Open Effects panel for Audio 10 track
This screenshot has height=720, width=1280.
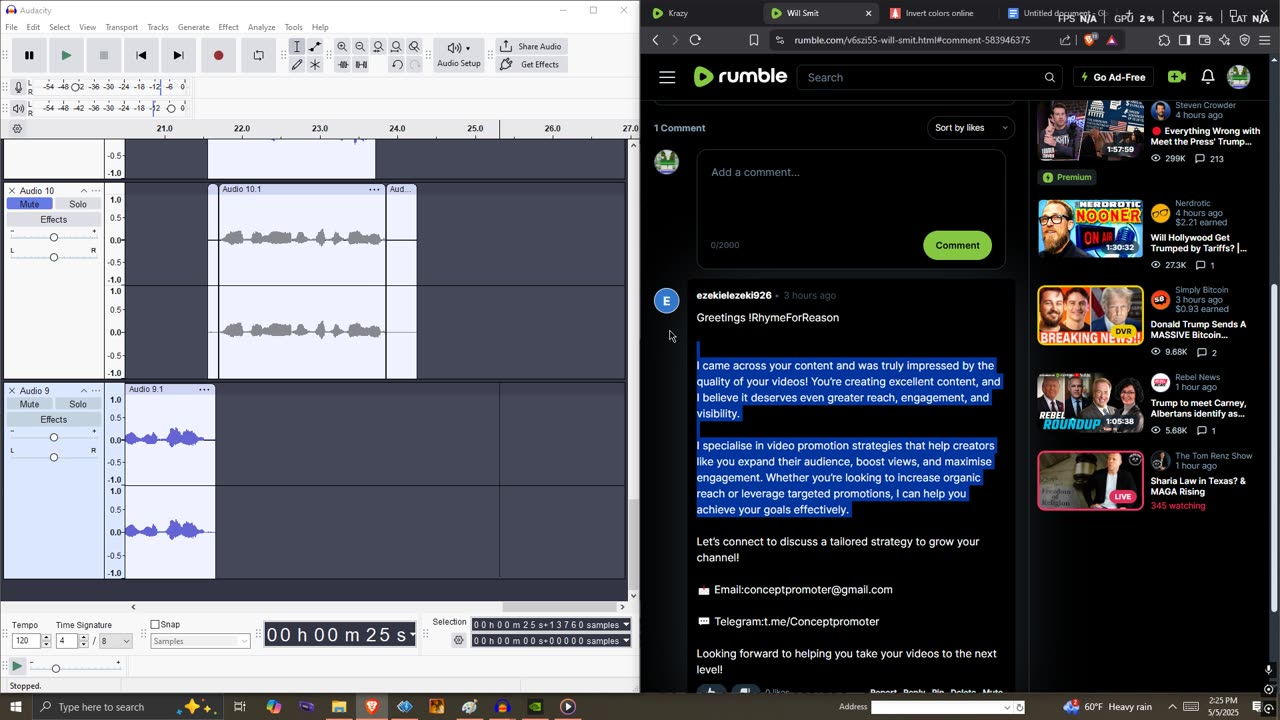pos(54,219)
